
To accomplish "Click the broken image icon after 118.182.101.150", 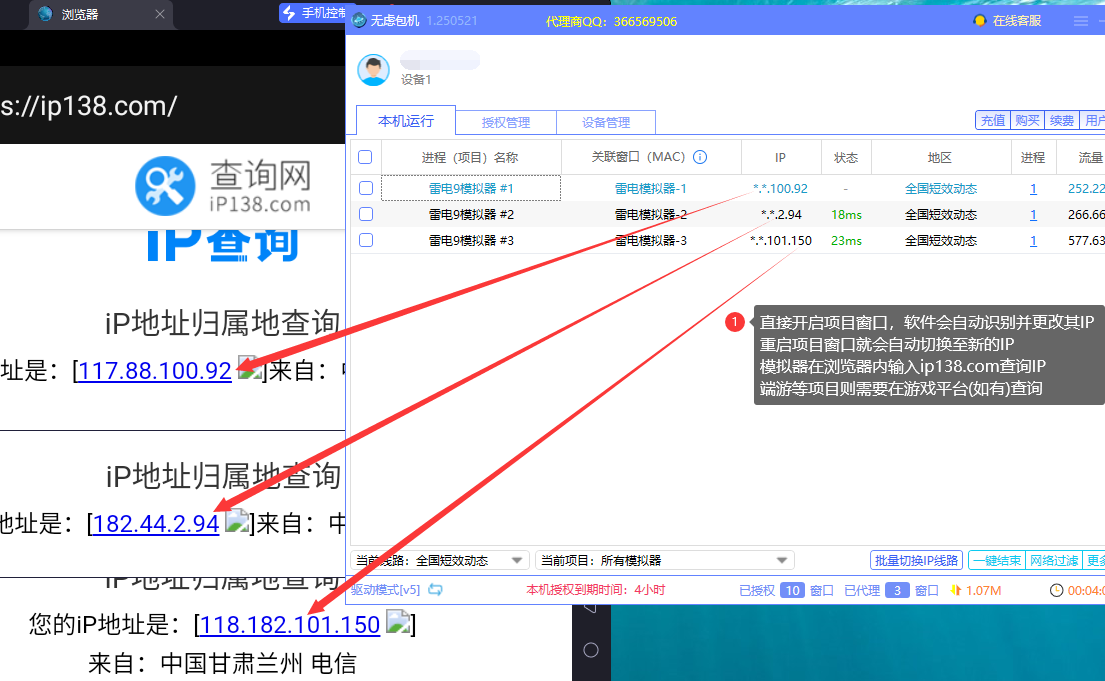I will [x=398, y=622].
